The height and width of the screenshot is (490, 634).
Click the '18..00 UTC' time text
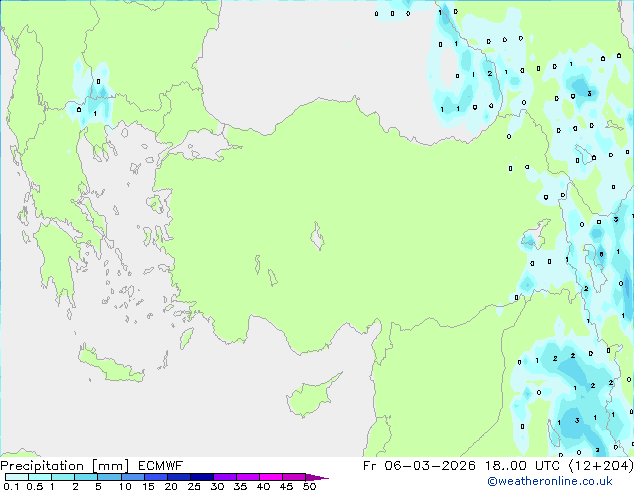523,466
